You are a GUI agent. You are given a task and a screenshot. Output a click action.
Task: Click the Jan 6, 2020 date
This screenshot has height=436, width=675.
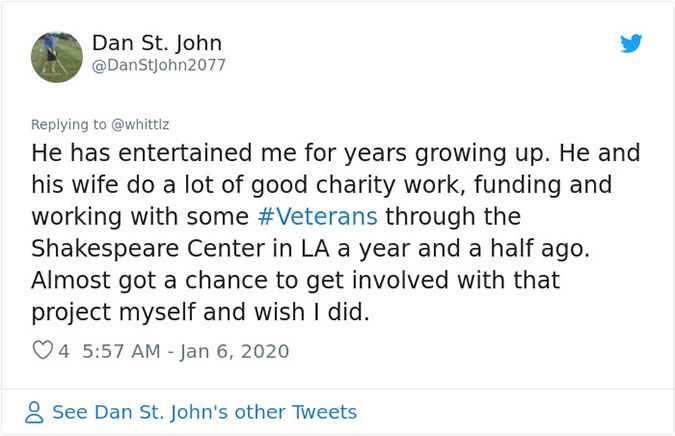click(236, 351)
